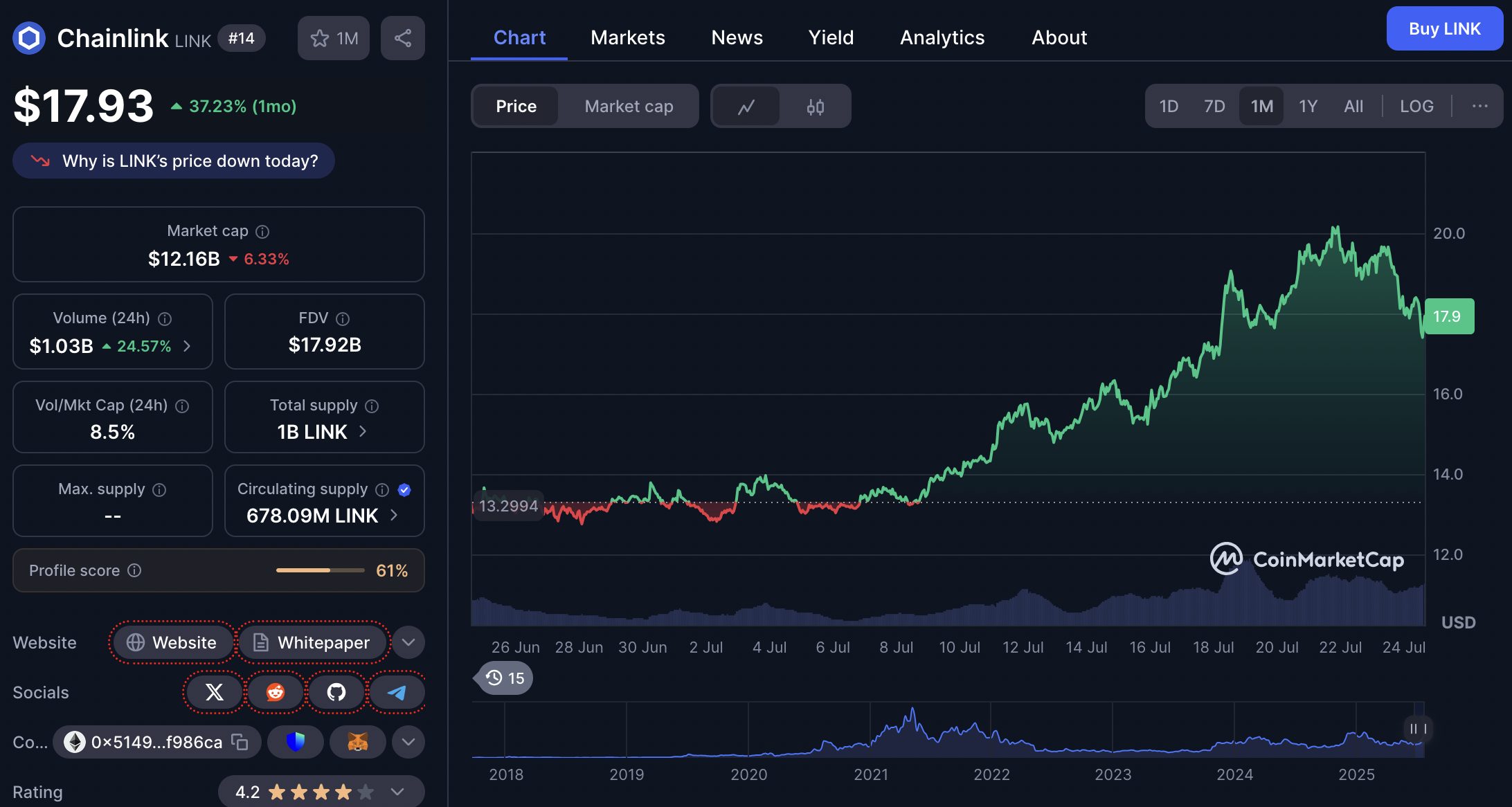
Task: Click Circulating supply info icon
Action: pos(382,490)
